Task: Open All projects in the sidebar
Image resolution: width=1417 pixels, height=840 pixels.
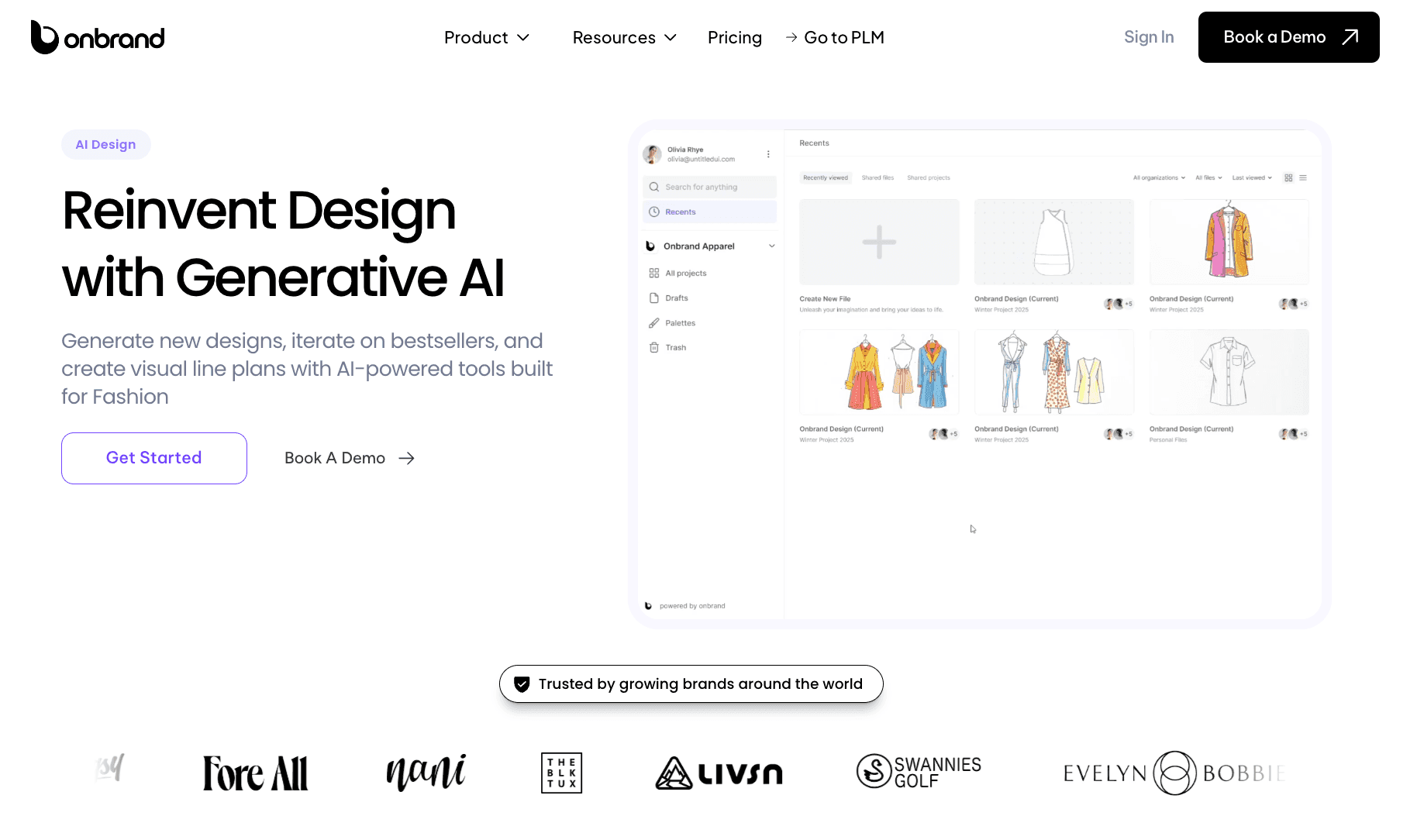Action: pos(677,273)
